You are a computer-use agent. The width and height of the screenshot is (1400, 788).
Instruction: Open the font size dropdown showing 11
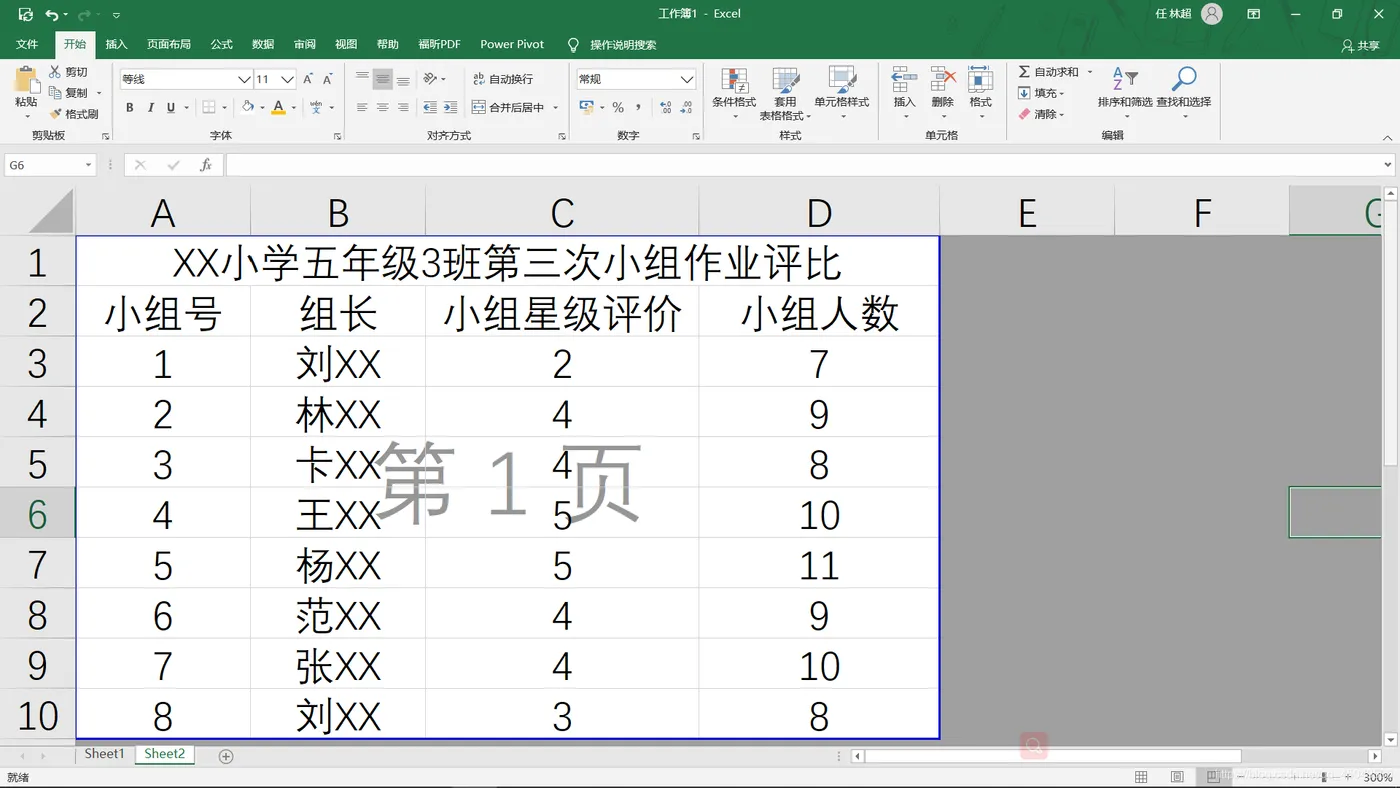pyautogui.click(x=288, y=79)
